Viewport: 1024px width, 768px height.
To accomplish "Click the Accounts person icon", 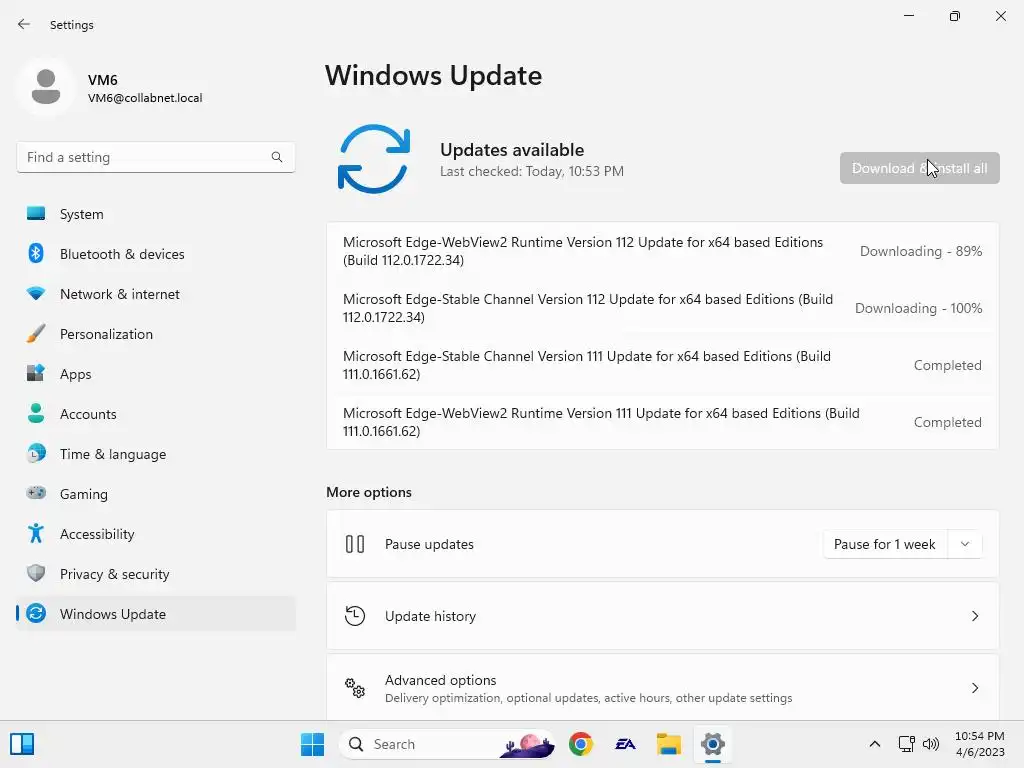I will click(36, 413).
